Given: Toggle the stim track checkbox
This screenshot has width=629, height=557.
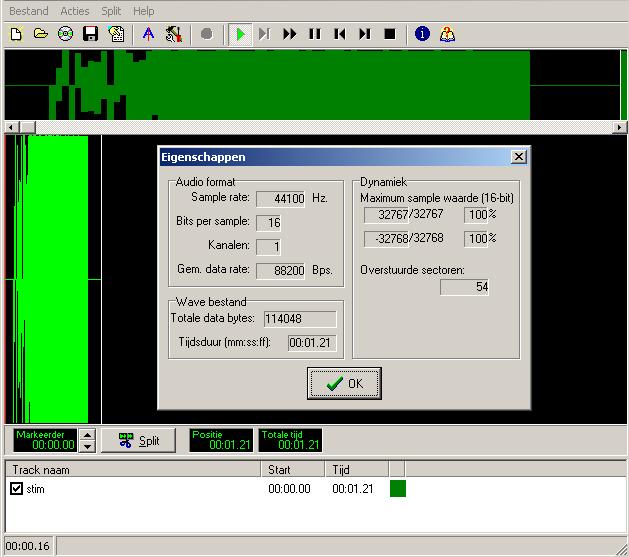Looking at the screenshot, I should pos(16,488).
